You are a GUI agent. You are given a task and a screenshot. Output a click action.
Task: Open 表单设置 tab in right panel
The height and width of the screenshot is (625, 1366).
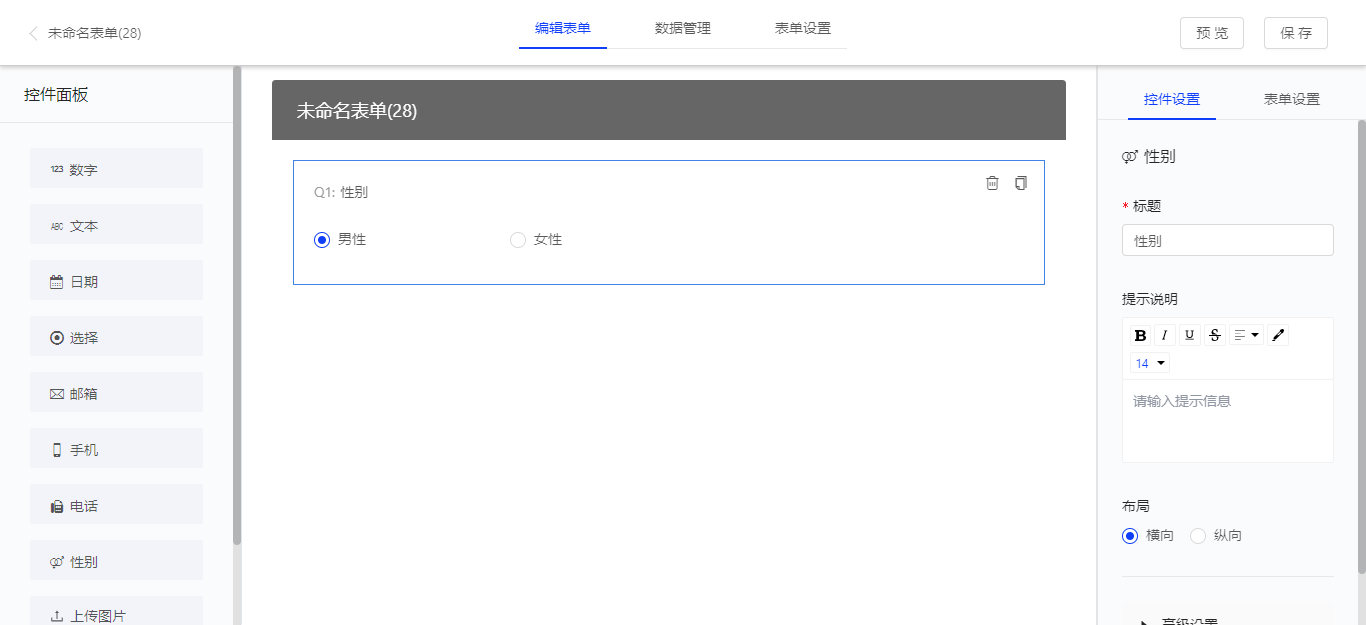coord(1292,99)
